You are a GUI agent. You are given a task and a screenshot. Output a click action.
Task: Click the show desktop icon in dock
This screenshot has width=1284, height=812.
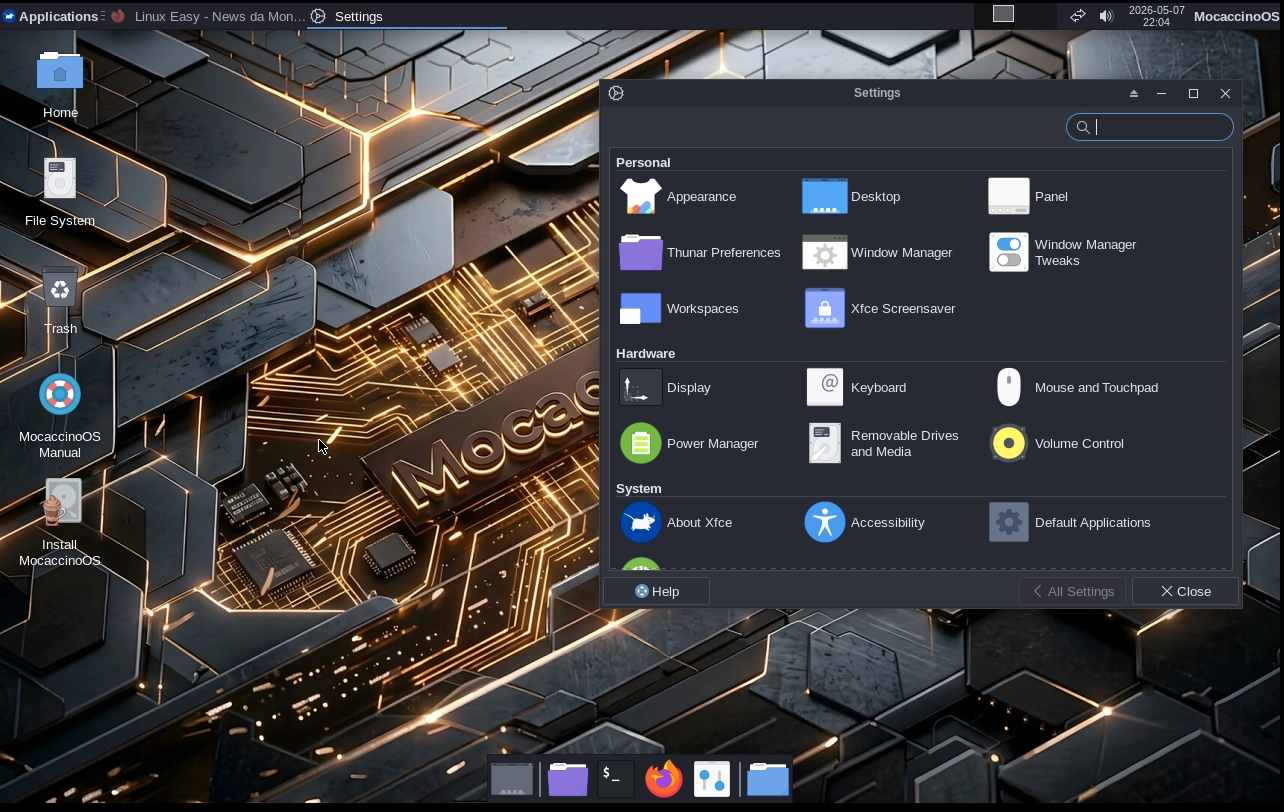pyautogui.click(x=511, y=778)
